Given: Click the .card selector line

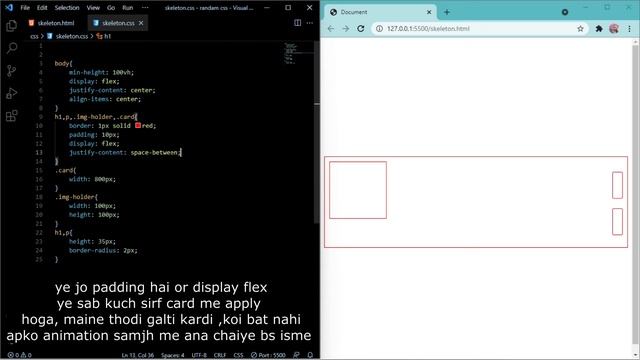Looking at the screenshot, I should [65, 170].
